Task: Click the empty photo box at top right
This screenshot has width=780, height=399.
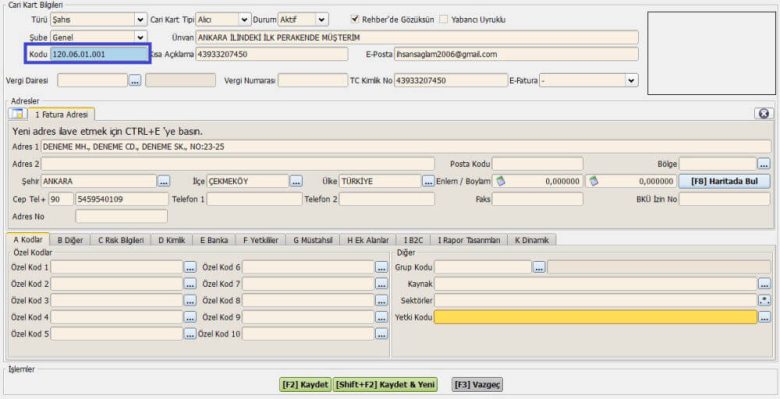Action: pos(711,53)
